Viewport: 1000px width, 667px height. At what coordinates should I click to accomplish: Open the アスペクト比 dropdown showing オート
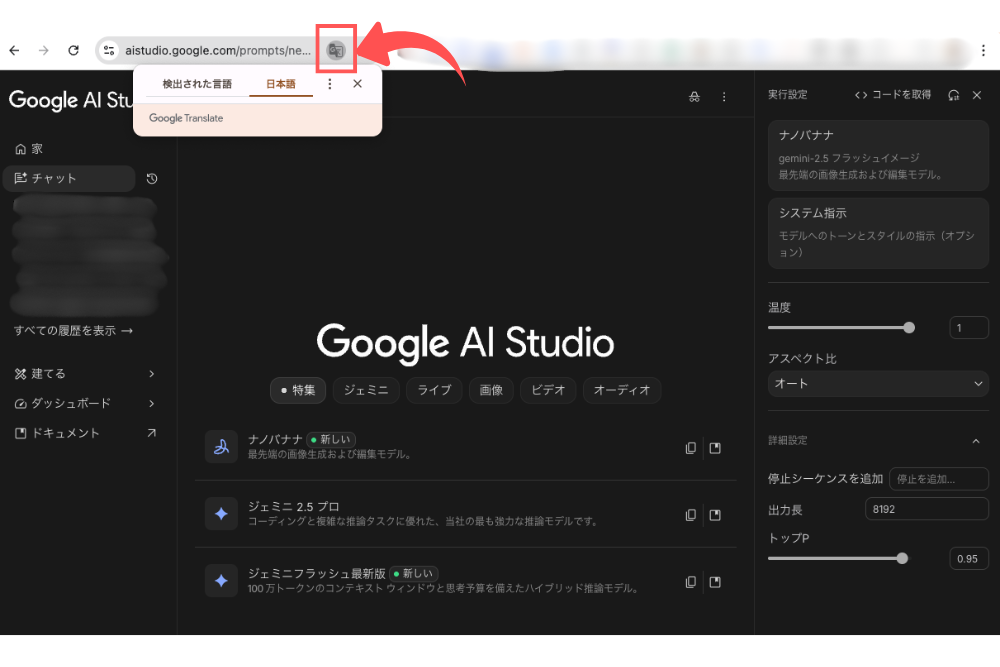(878, 384)
